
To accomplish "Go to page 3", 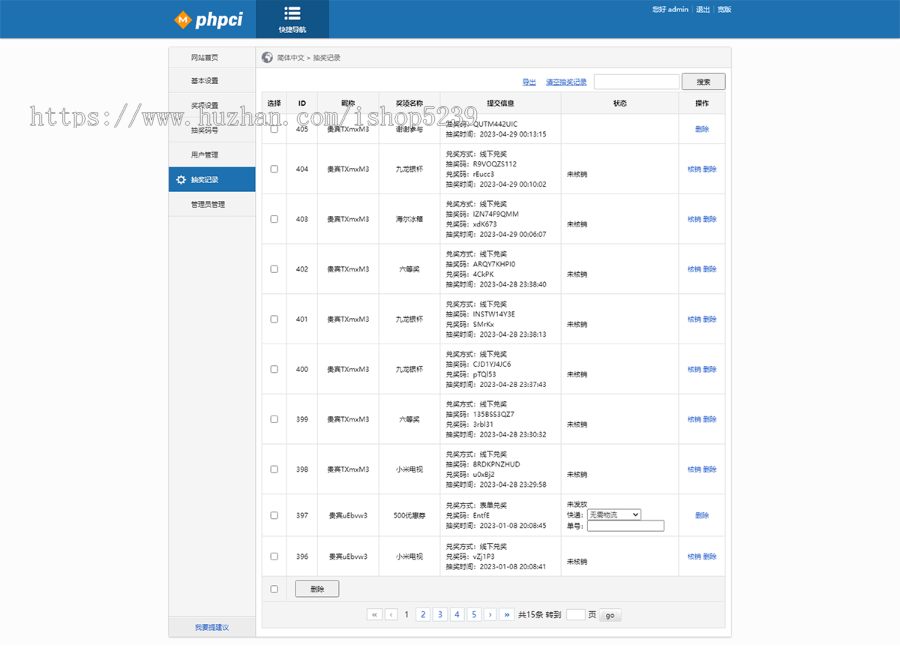I will (440, 614).
